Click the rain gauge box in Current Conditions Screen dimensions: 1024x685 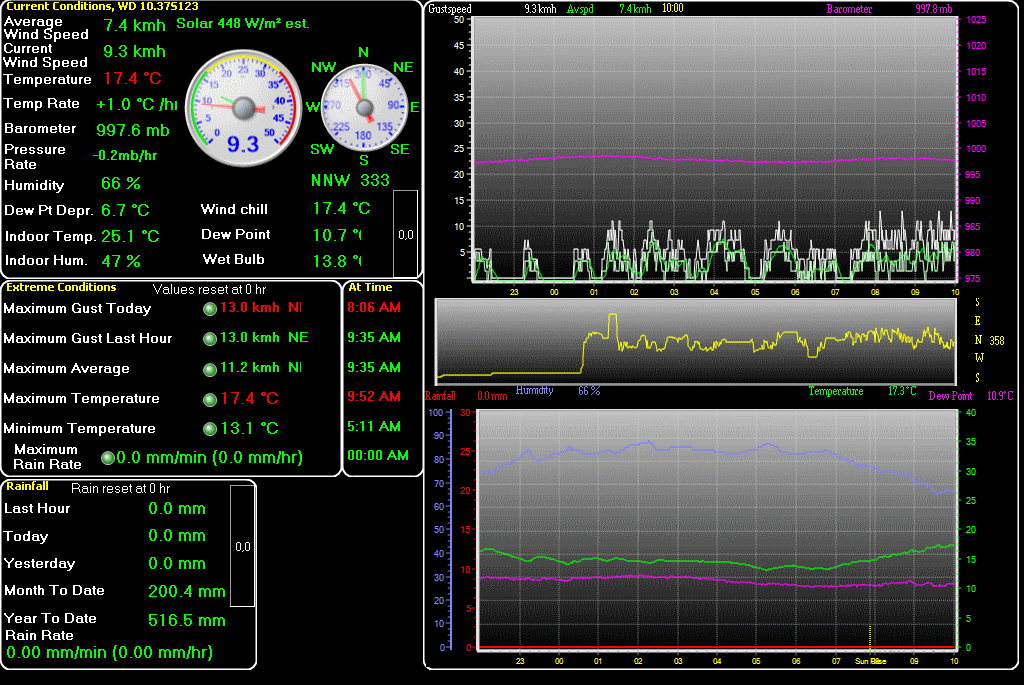point(406,234)
